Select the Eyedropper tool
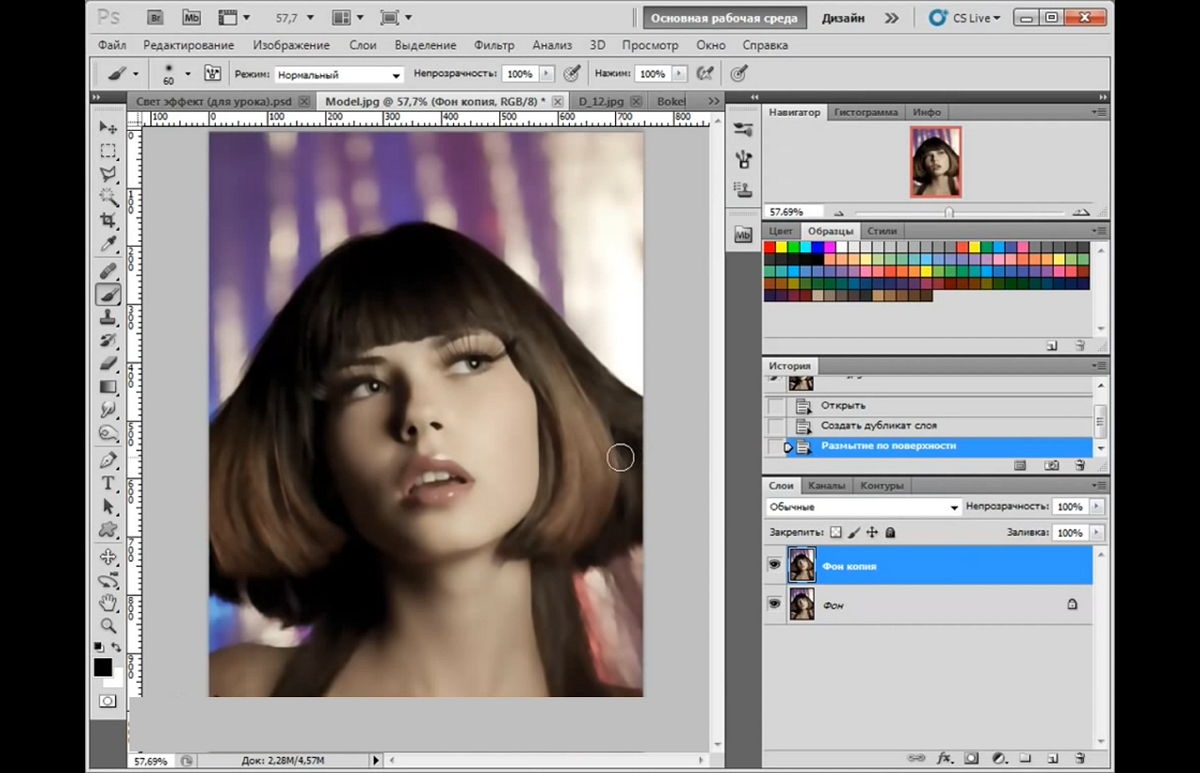The width and height of the screenshot is (1200, 773). point(108,244)
